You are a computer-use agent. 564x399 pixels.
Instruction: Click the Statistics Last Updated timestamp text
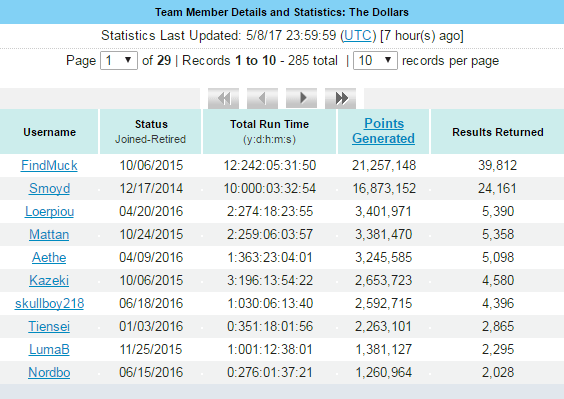282,36
